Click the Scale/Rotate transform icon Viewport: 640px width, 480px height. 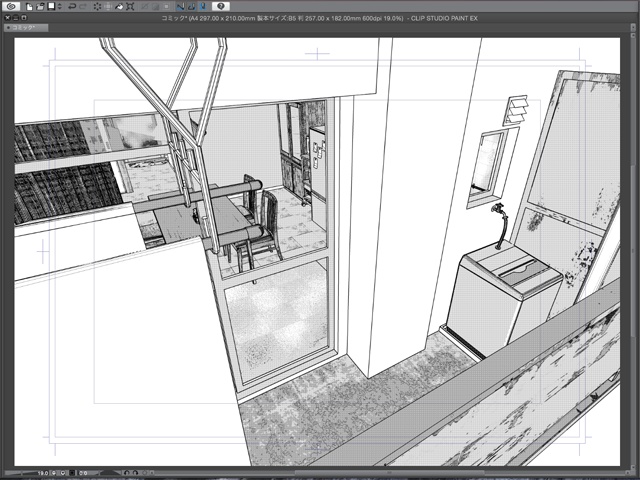130,7
